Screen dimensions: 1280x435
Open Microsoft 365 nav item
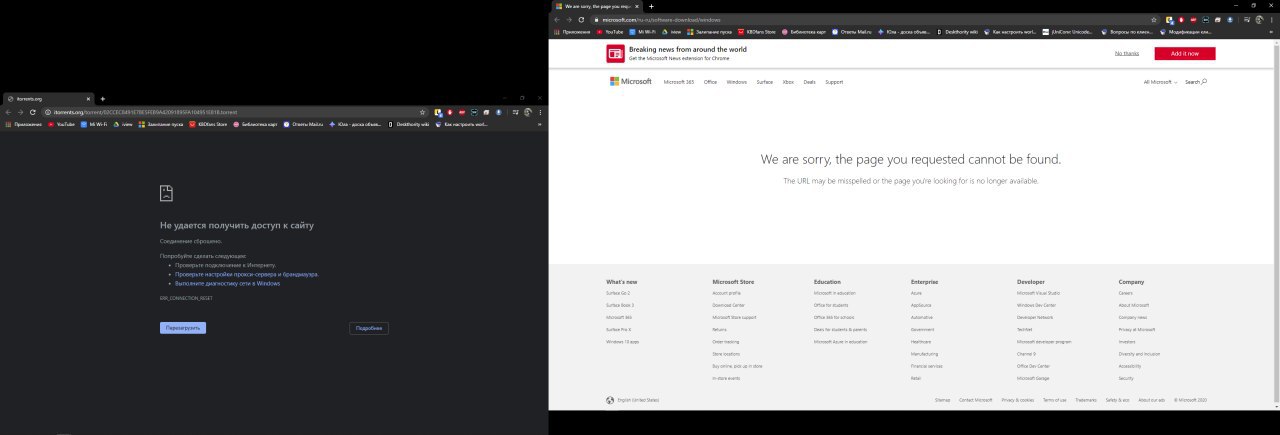point(679,82)
